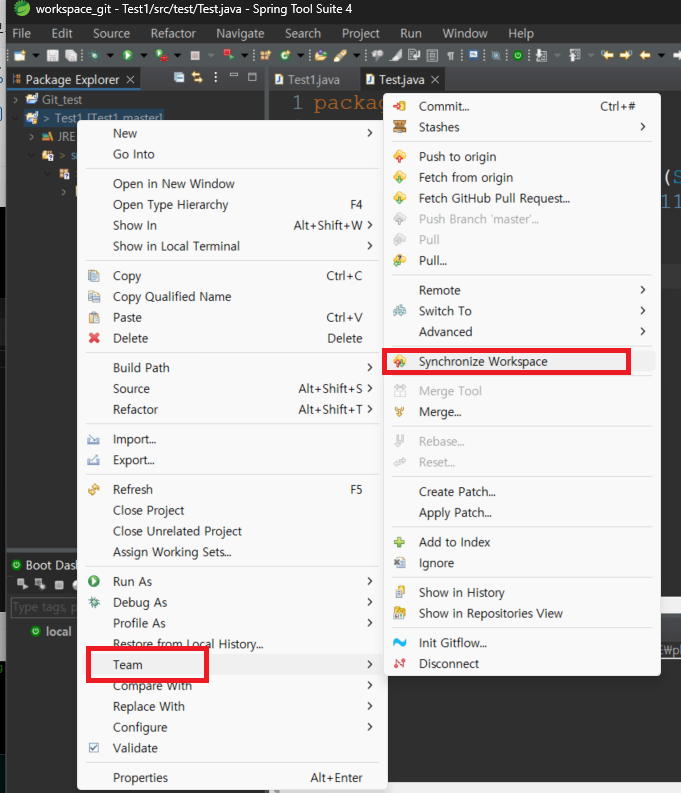Expand the JRE library tree node

pos(32,137)
